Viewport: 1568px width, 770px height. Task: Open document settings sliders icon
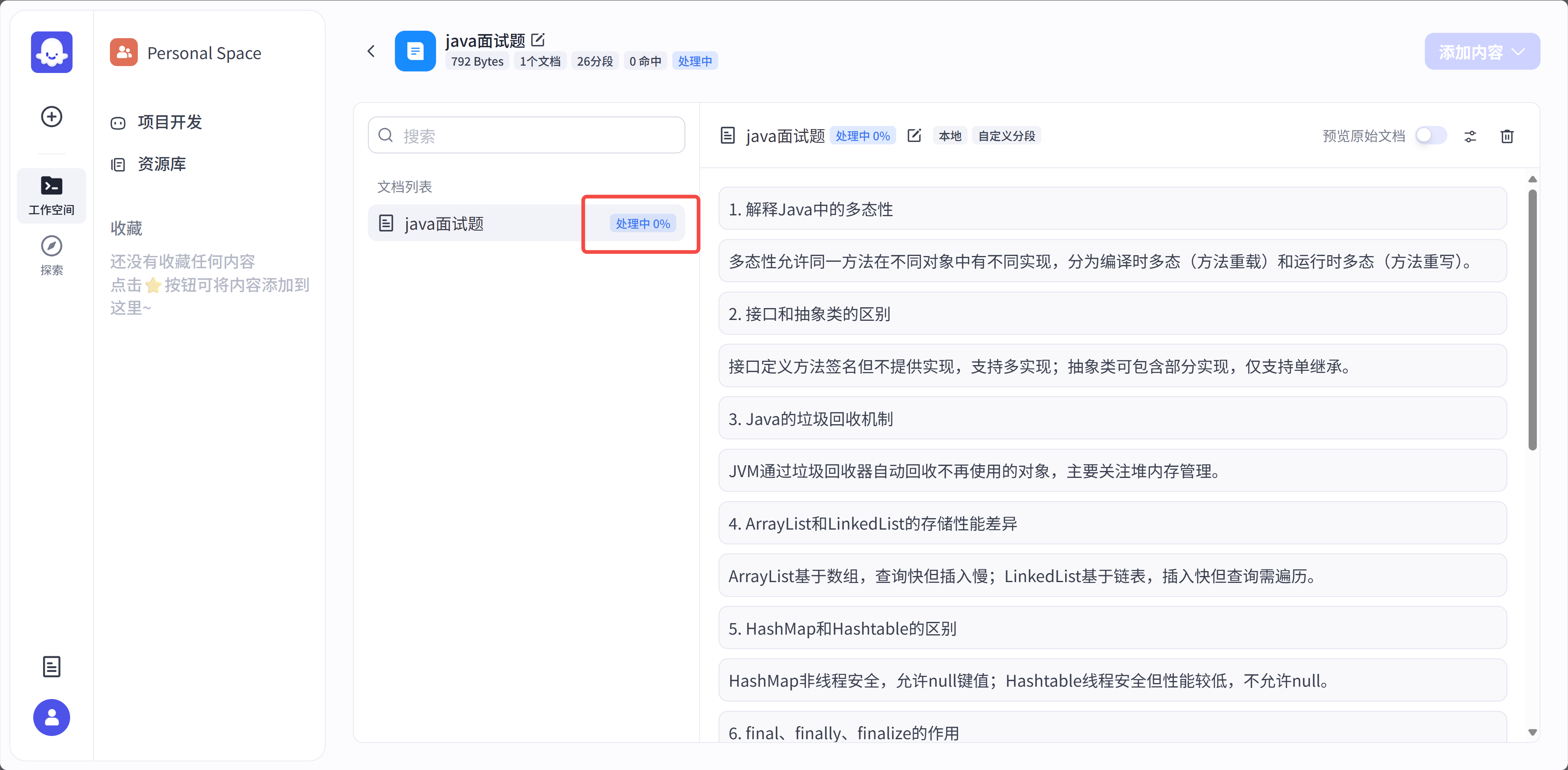[1470, 136]
